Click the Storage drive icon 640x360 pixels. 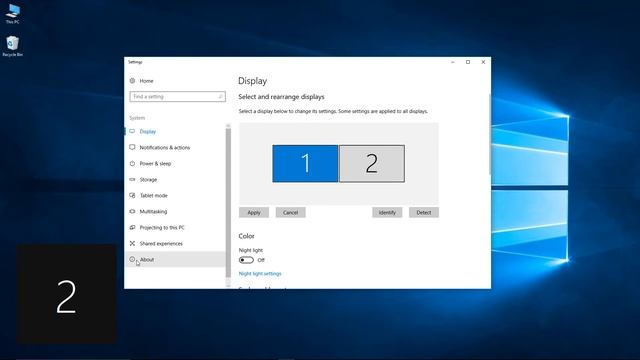pos(132,179)
